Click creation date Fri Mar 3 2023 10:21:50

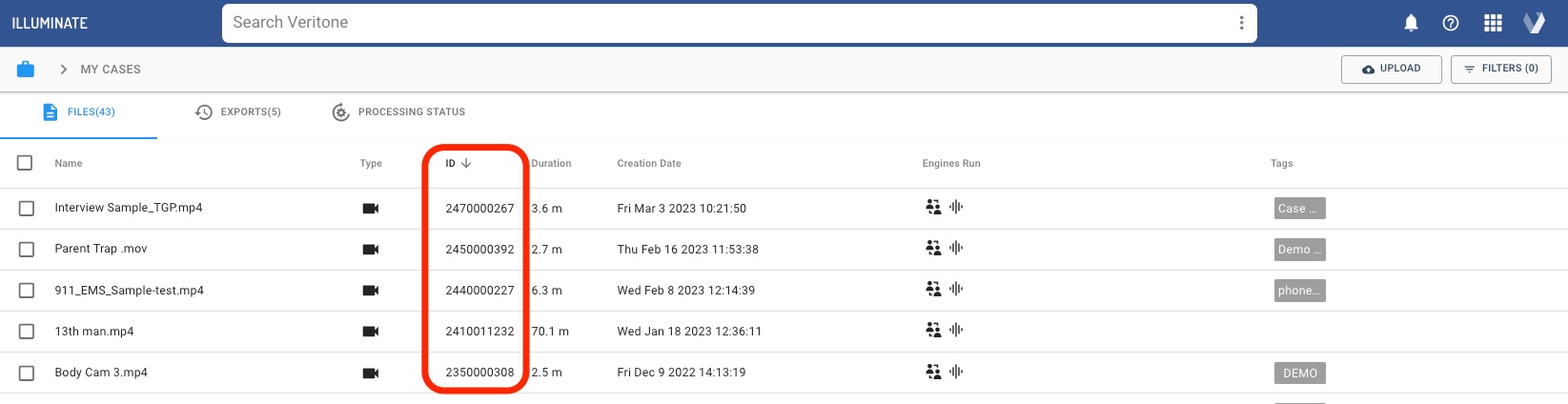coord(682,209)
